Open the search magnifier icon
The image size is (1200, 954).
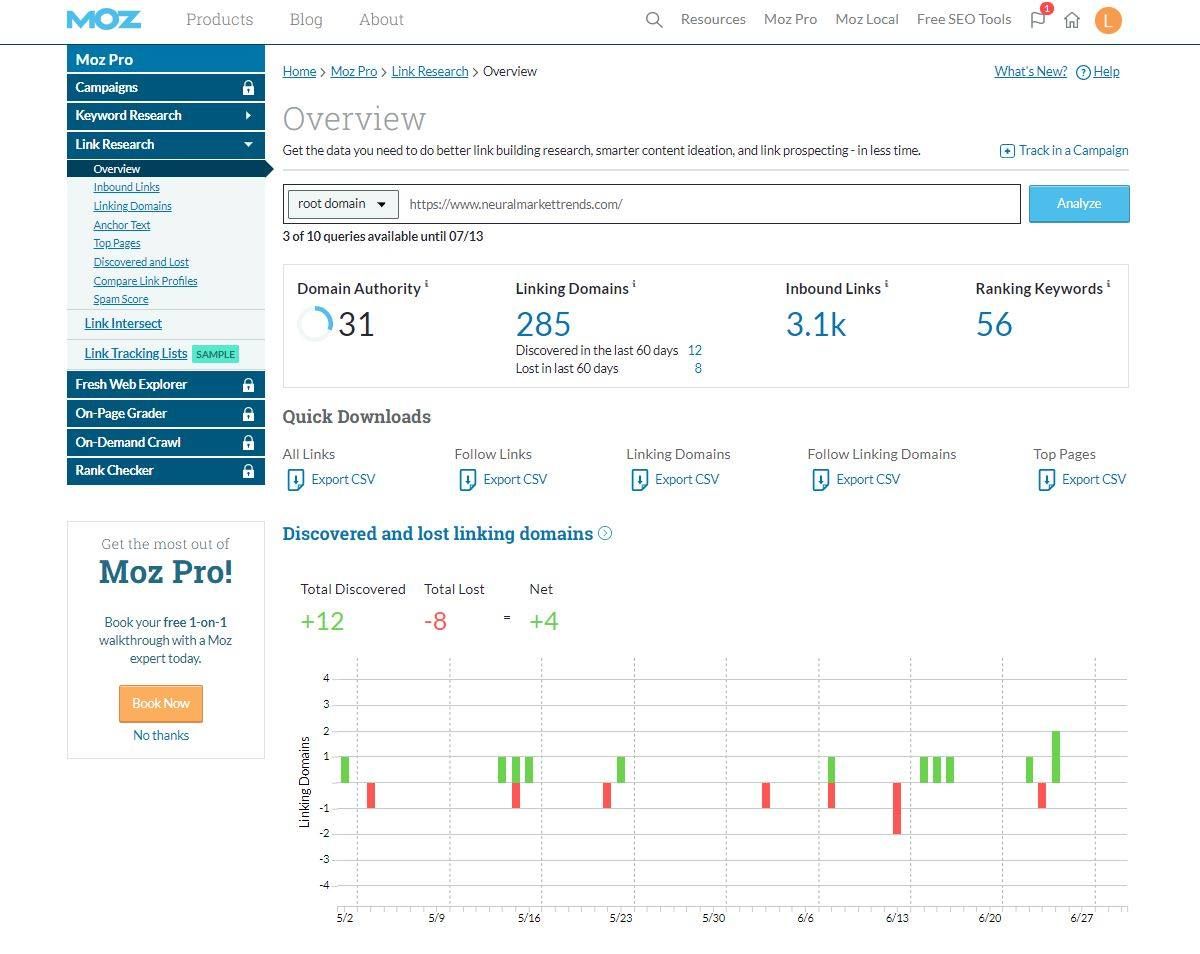pos(654,19)
